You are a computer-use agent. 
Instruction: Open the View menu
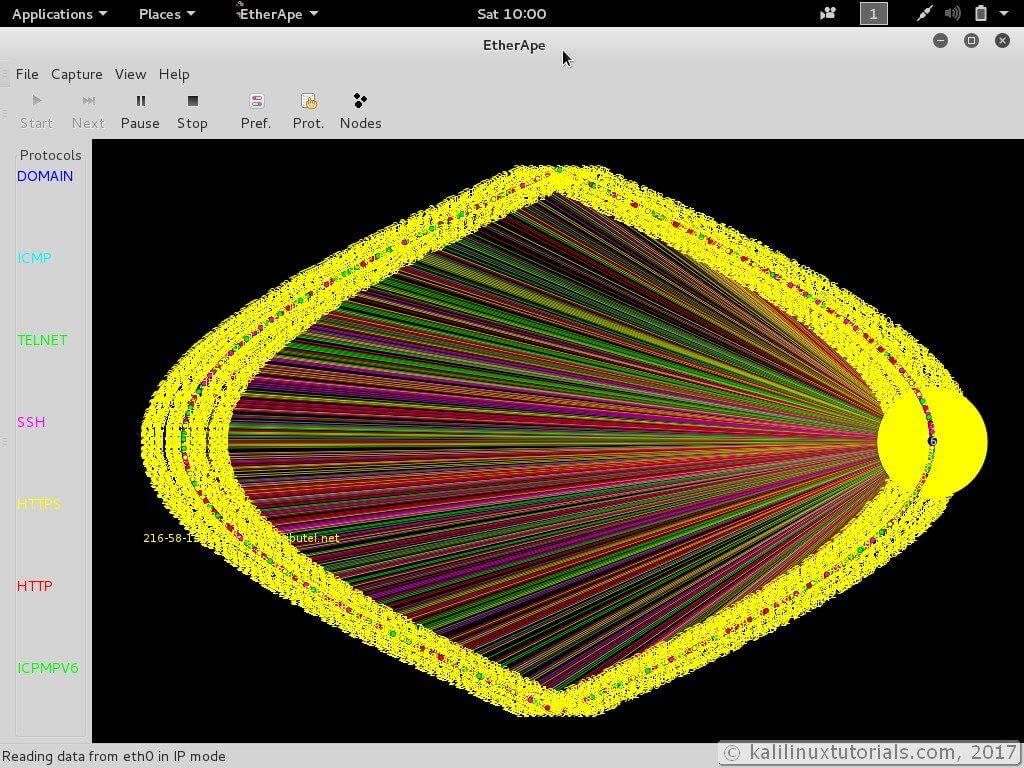pos(130,74)
